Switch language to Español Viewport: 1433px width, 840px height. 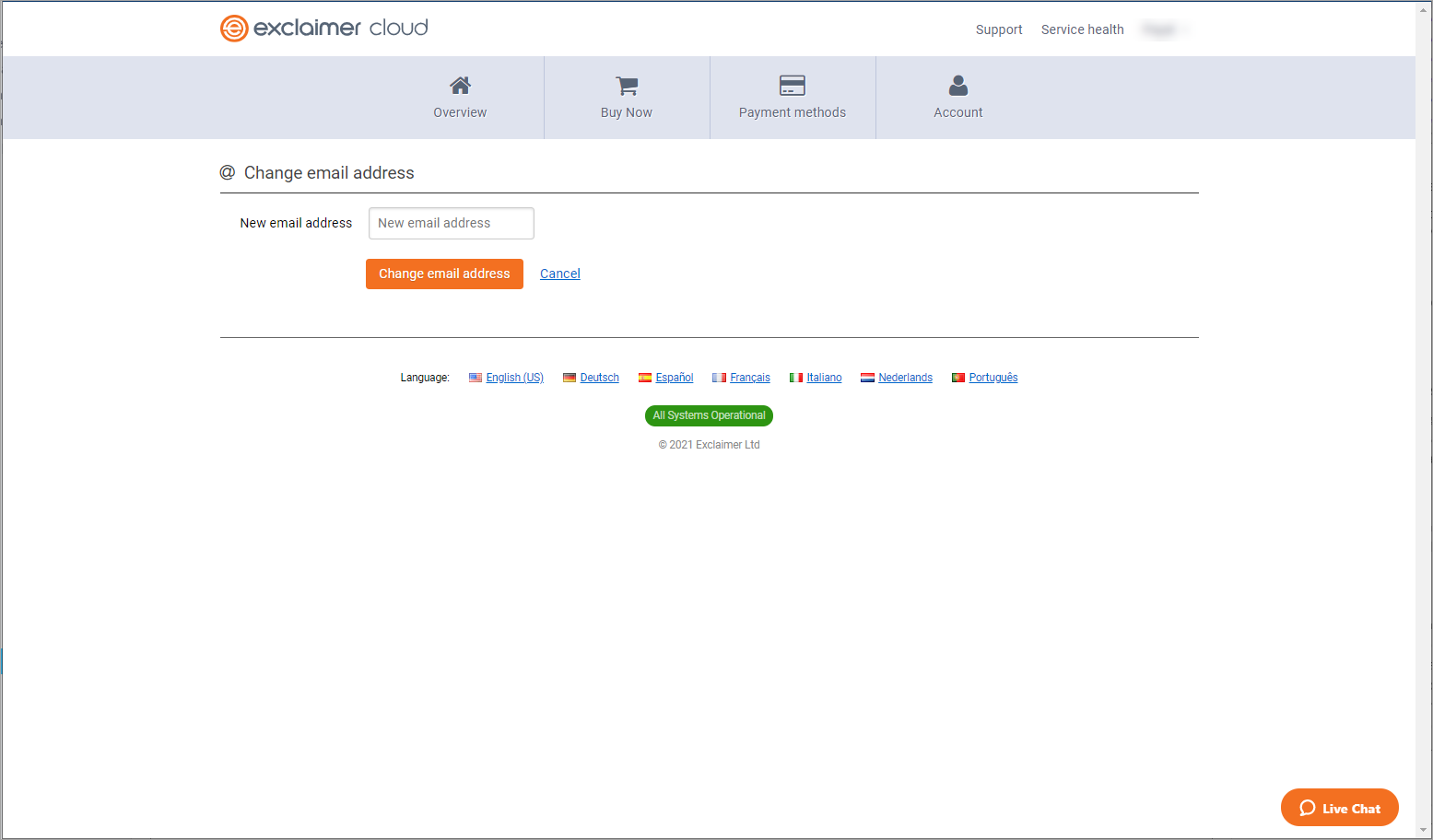point(674,378)
